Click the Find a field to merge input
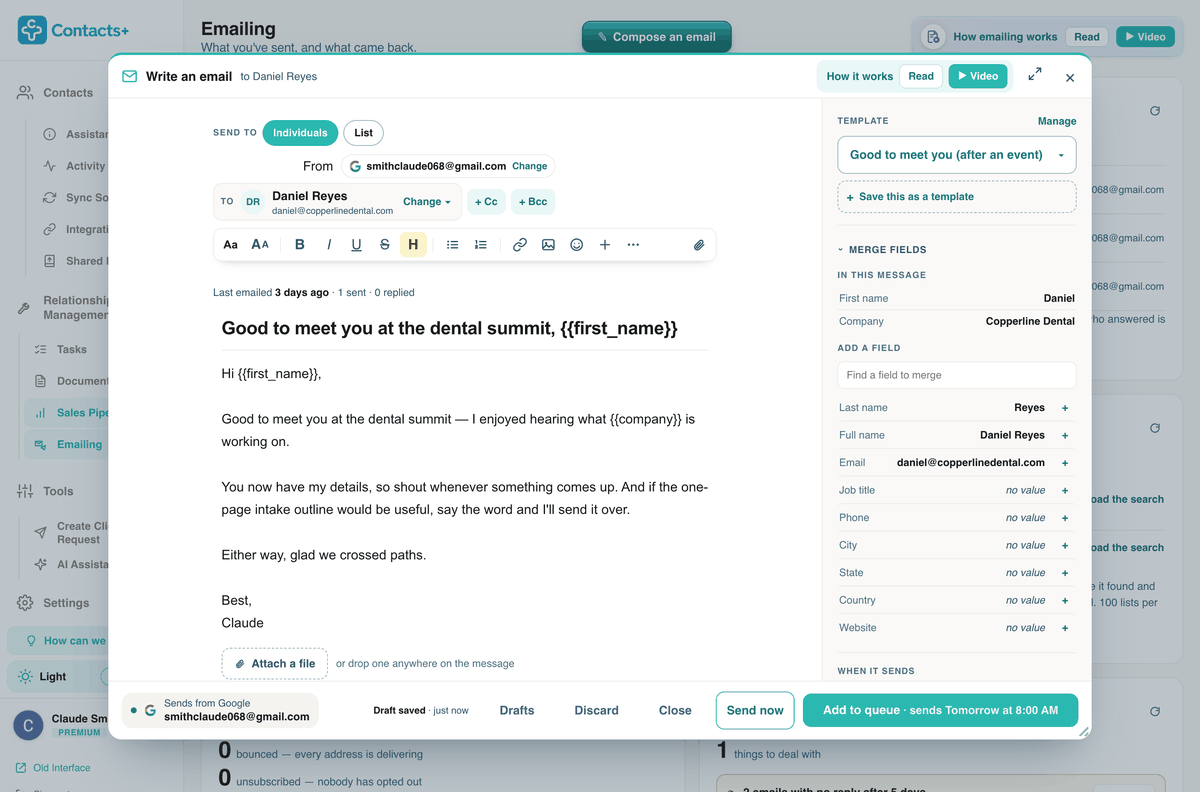Image resolution: width=1200 pixels, height=792 pixels. point(957,375)
